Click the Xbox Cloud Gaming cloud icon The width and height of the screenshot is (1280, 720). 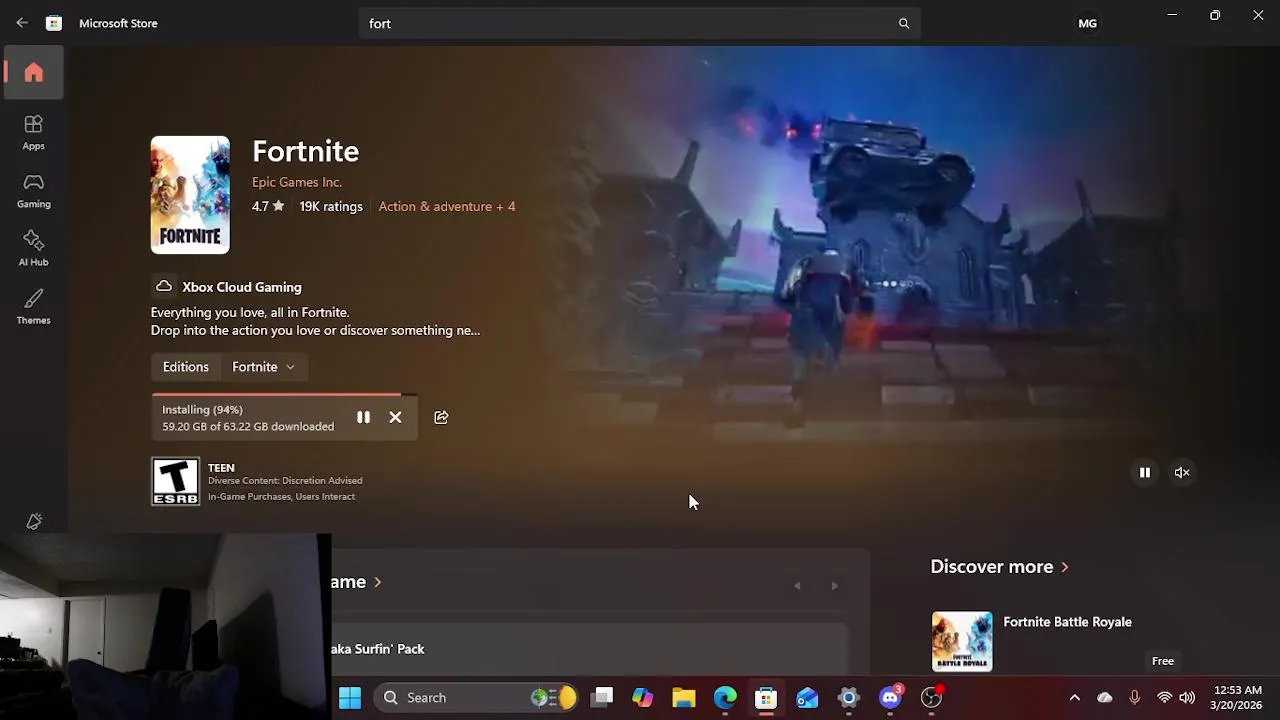pos(164,287)
